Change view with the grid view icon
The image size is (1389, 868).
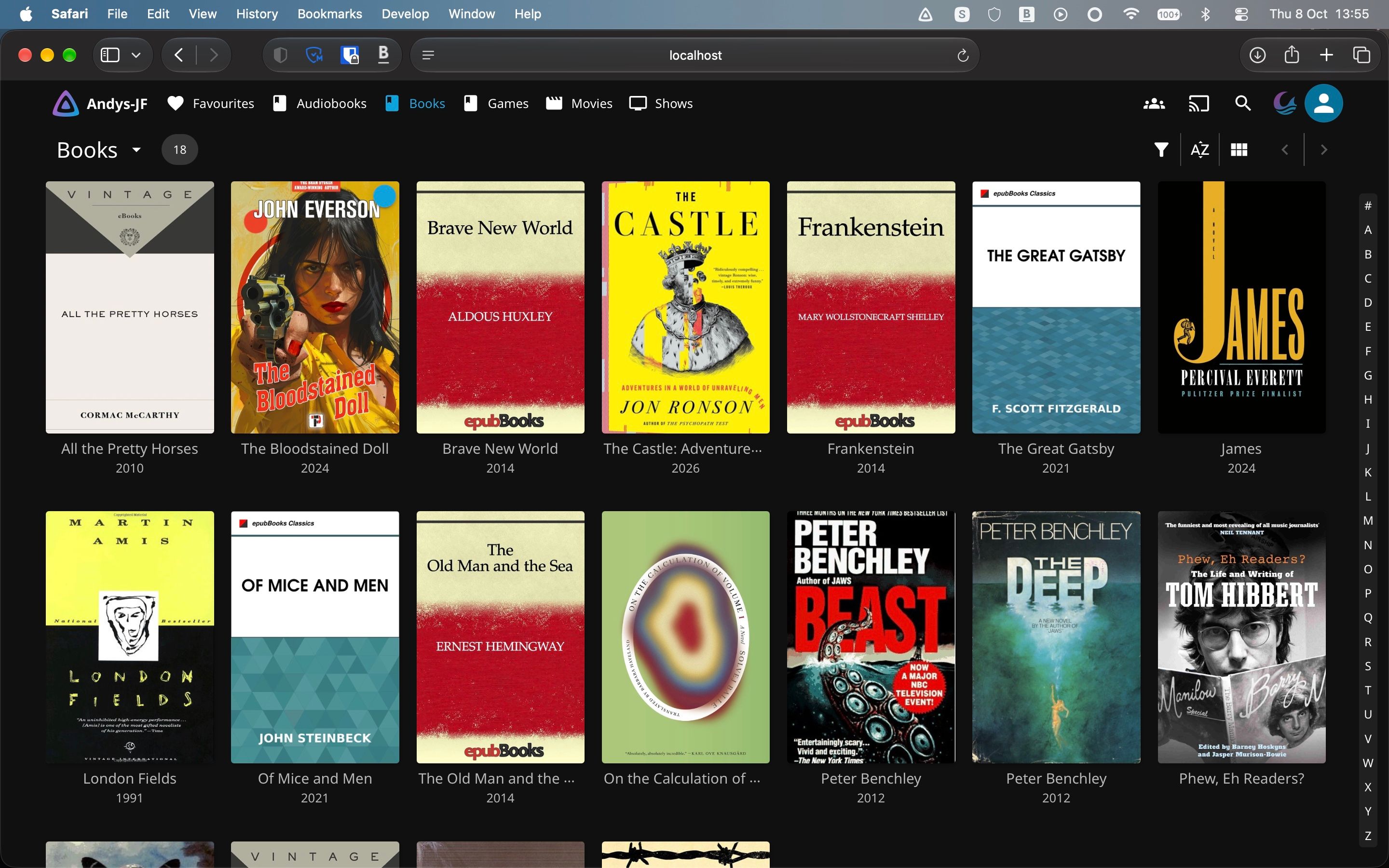tap(1239, 150)
